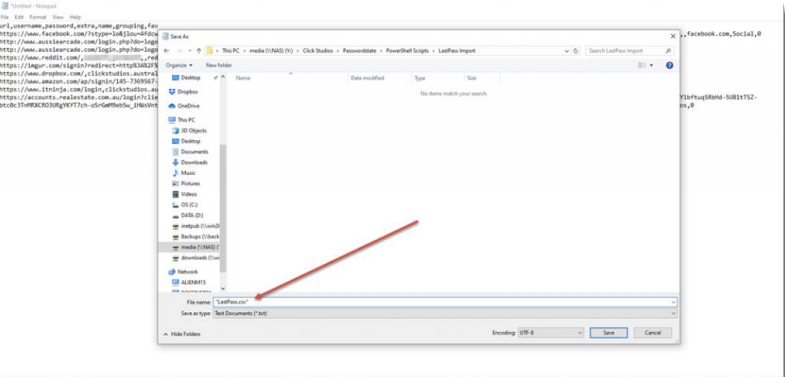Click the Change your view icon

[x=641, y=65]
